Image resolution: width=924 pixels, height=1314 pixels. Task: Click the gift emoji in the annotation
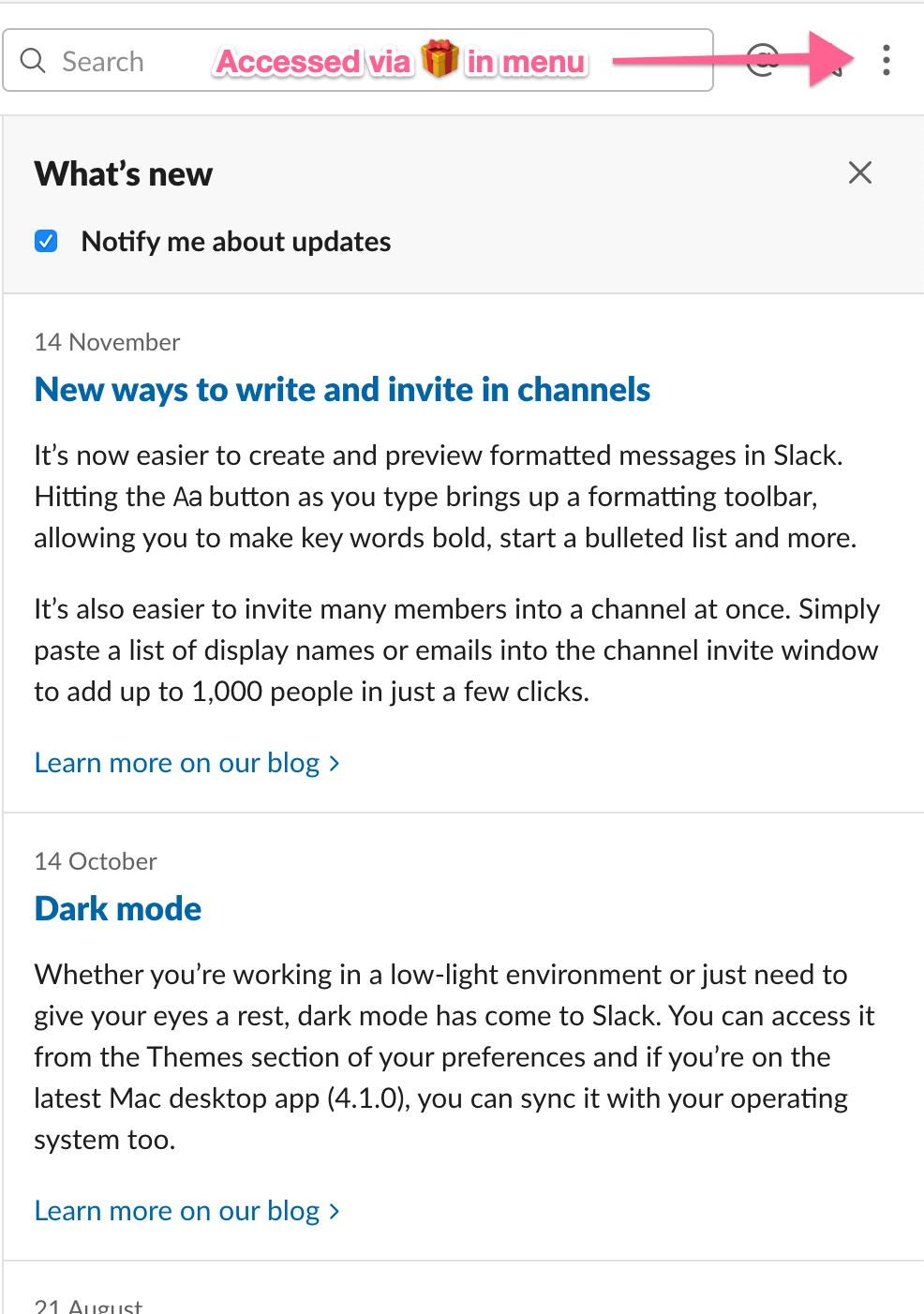(x=440, y=60)
